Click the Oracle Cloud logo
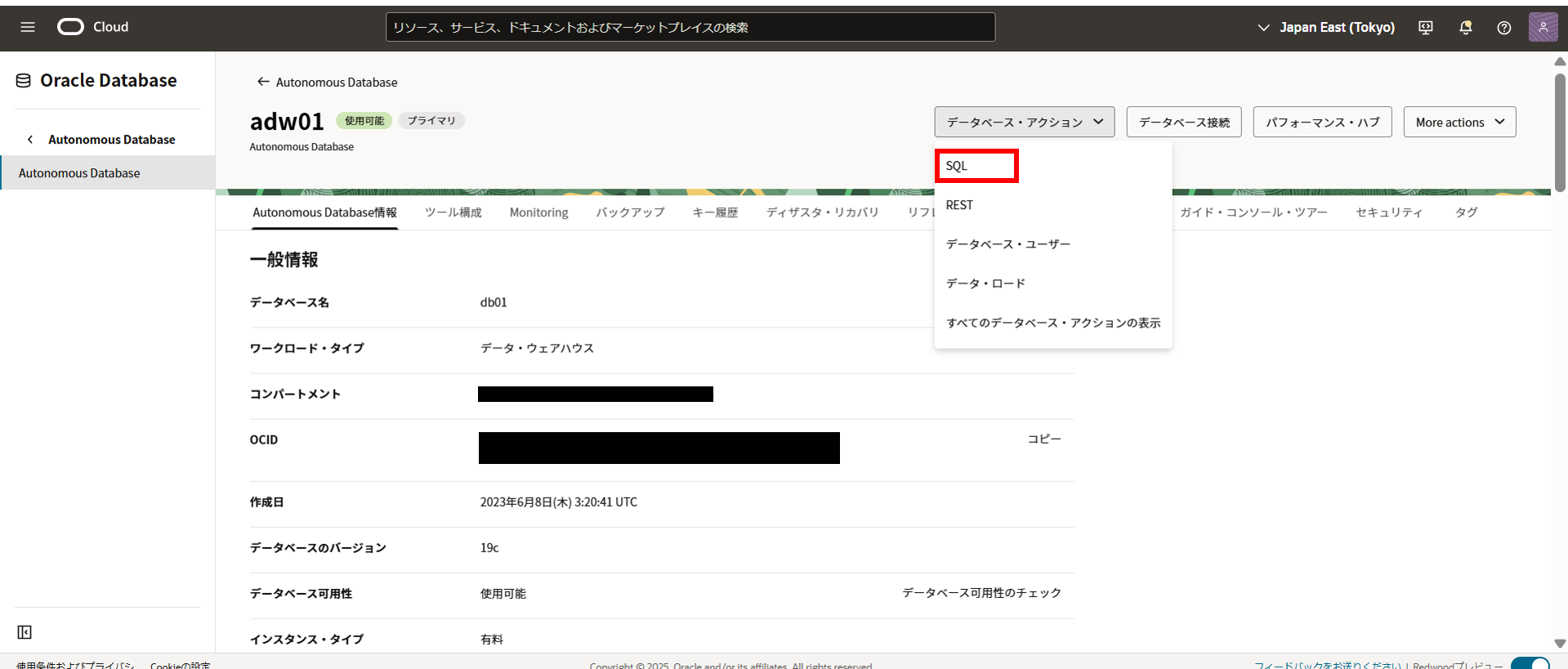 coord(93,27)
